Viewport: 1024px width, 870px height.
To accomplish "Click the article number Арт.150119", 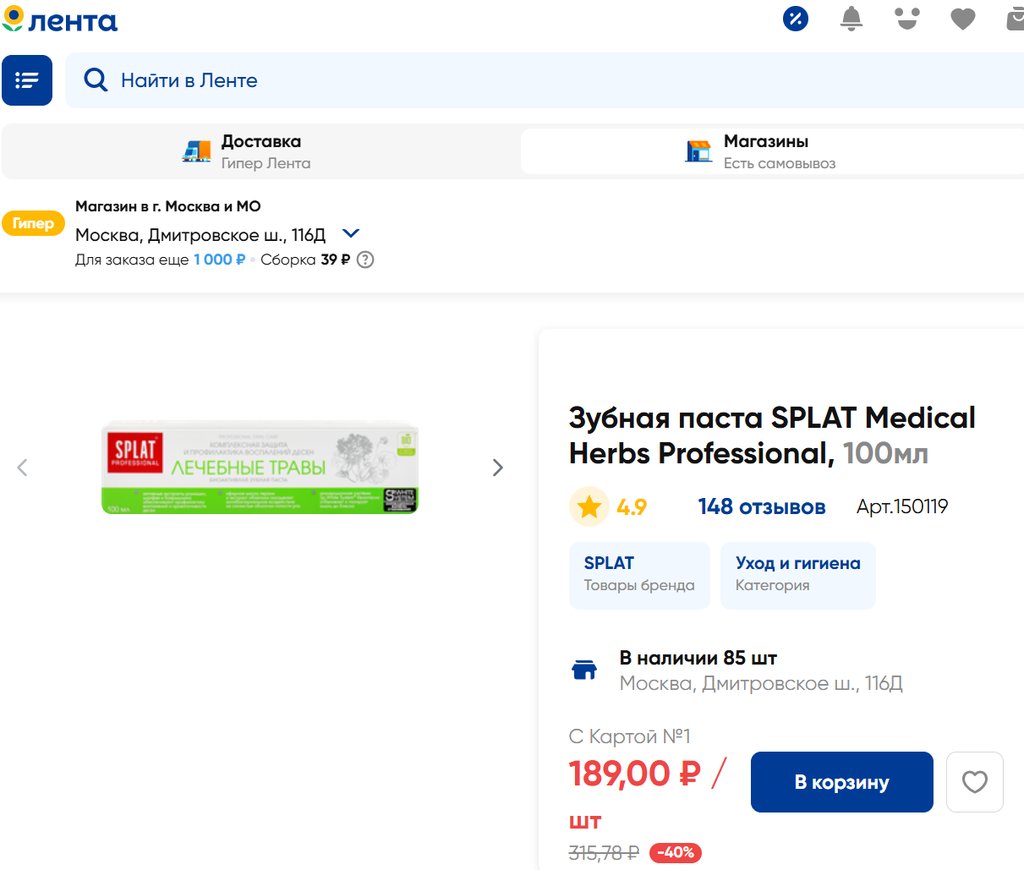I will [x=902, y=507].
